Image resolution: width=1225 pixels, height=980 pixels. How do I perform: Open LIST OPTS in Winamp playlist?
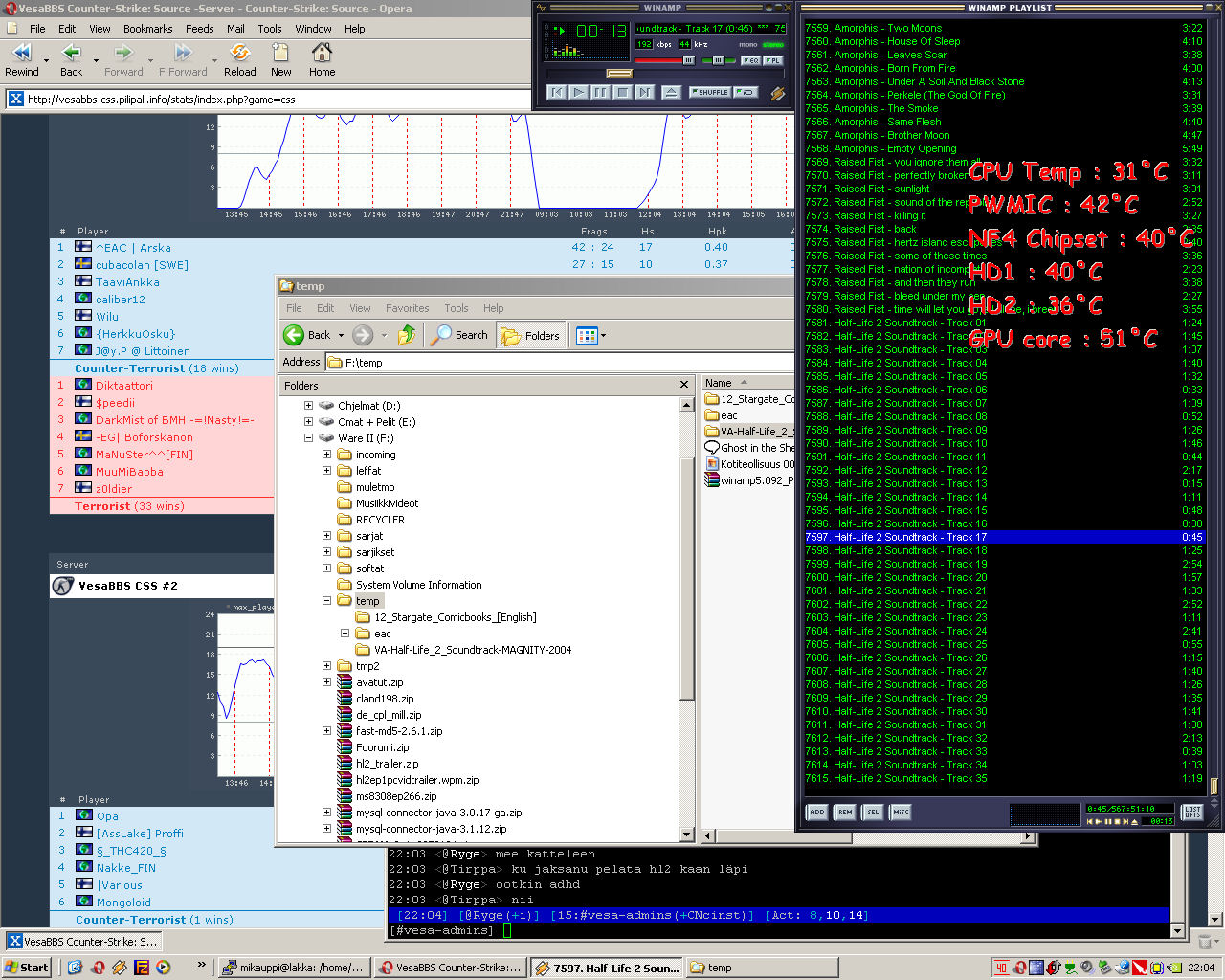point(1192,812)
